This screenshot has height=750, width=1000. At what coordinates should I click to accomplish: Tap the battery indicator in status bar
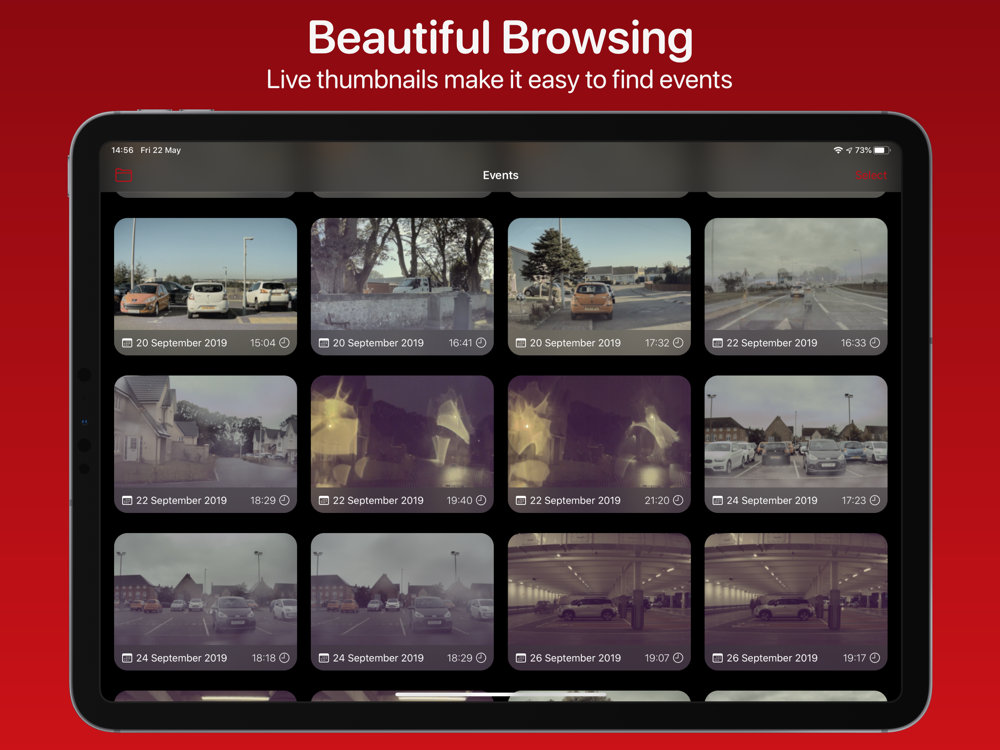point(882,150)
